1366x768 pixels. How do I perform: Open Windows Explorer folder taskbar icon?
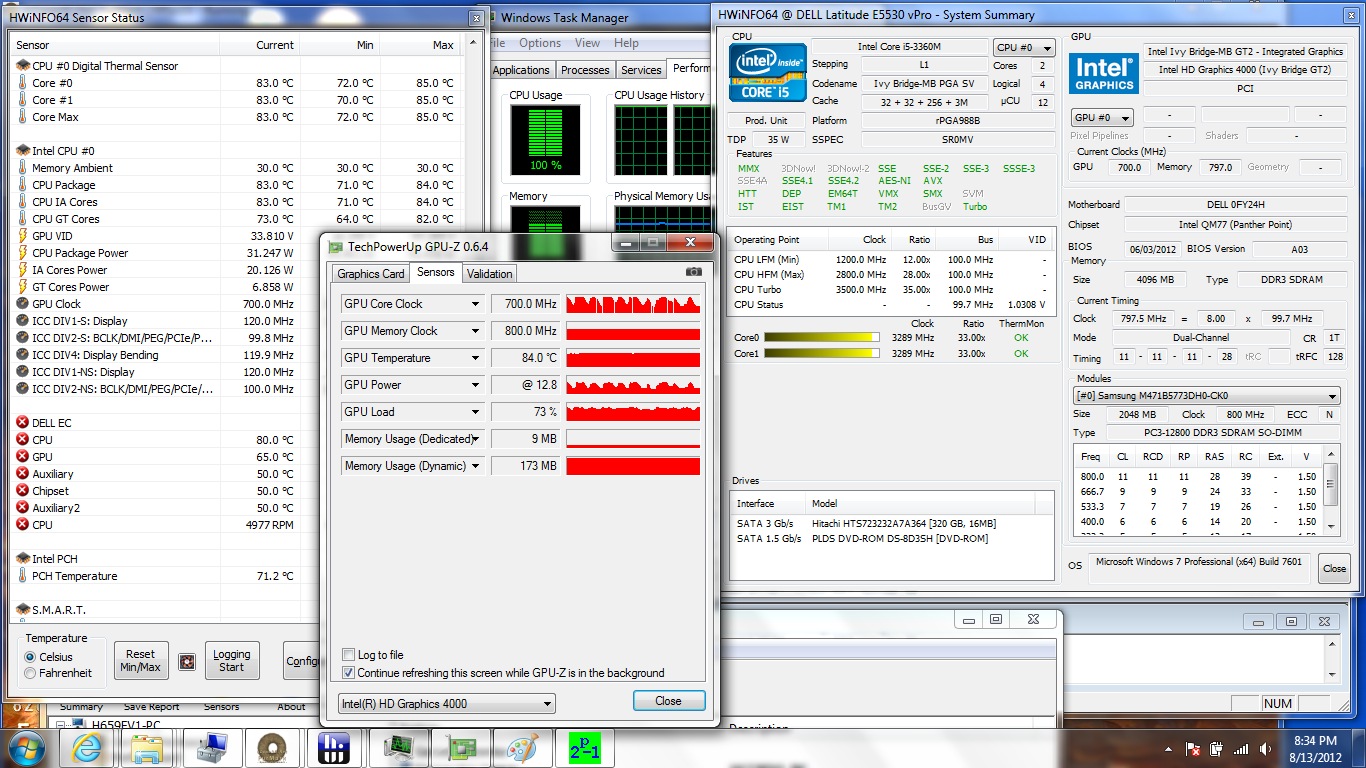148,748
